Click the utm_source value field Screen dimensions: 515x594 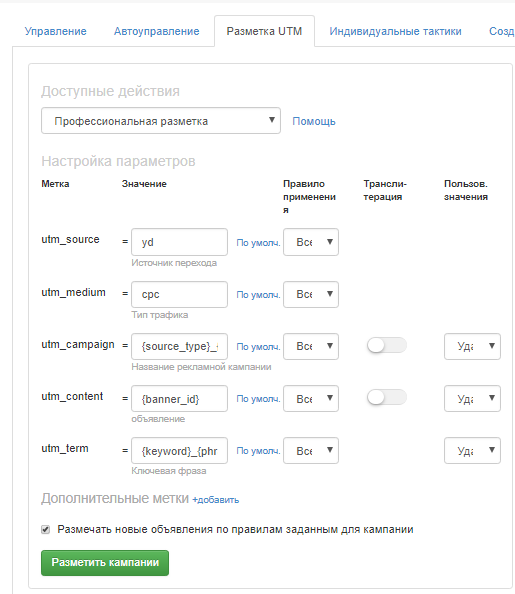(179, 242)
